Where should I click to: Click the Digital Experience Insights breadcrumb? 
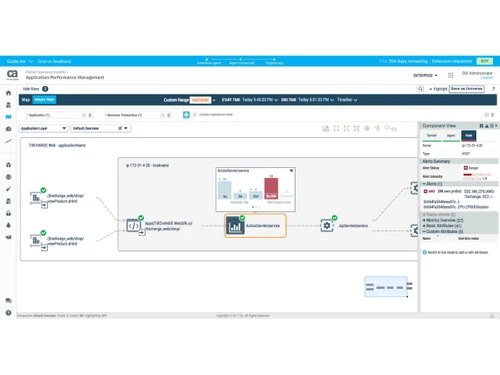[45, 72]
